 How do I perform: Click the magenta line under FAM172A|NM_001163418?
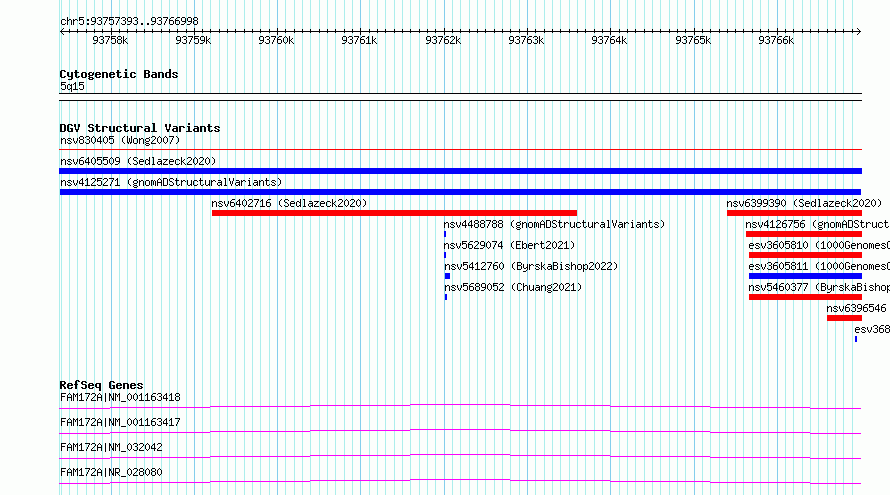pos(460,406)
